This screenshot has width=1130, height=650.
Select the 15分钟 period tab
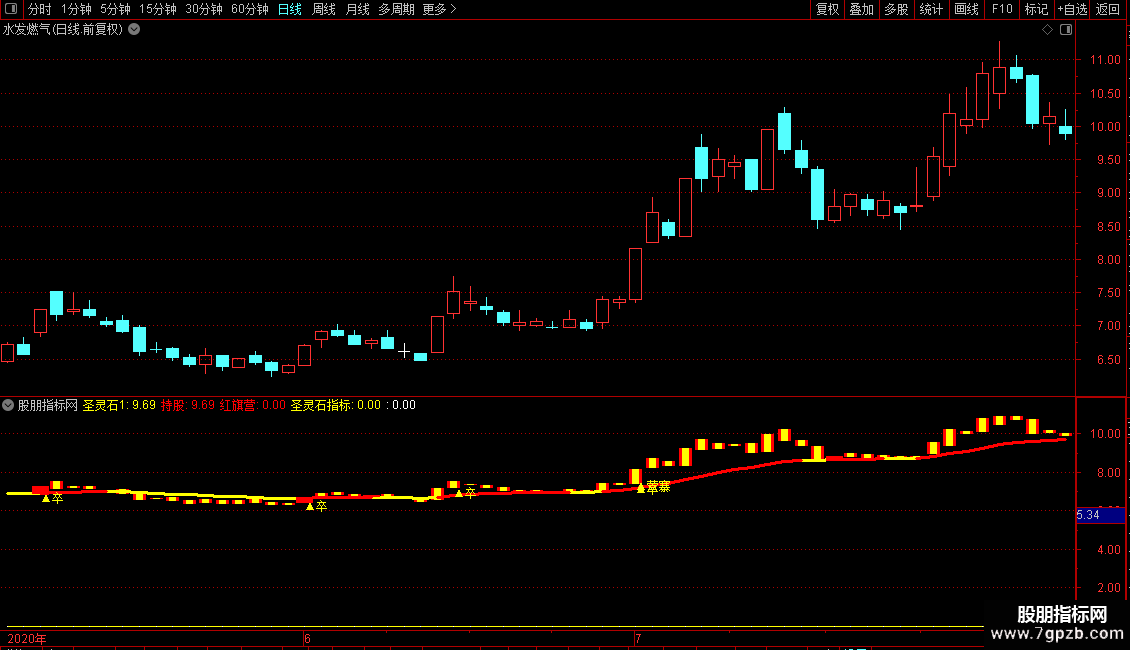point(158,9)
